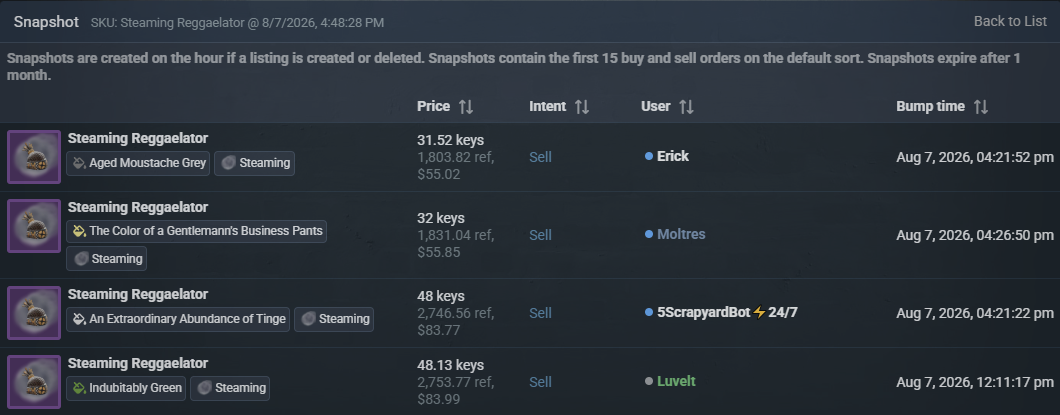The height and width of the screenshot is (415, 1060).
Task: Sort listings by Price arrows icon
Action: (466, 107)
